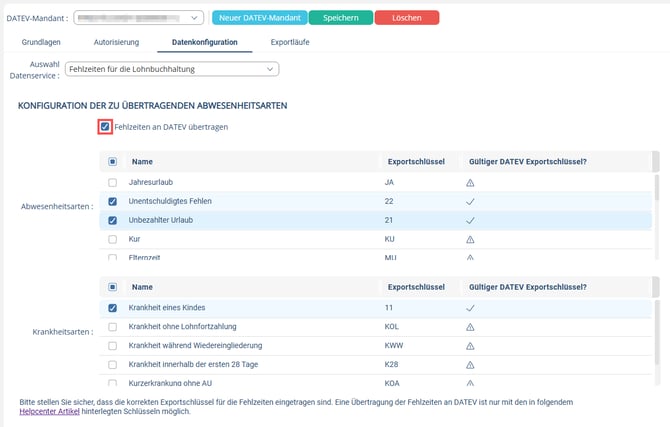Open the DATEV-Mandant dropdown
Image resolution: width=670 pixels, height=427 pixels.
[x=138, y=18]
